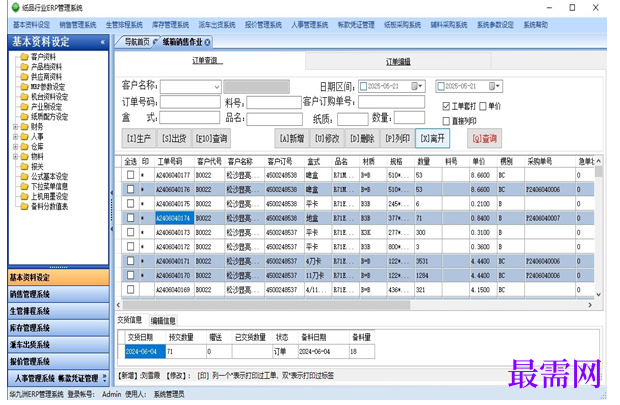This screenshot has width=620, height=405.
Task: Check the row box for order A2406040177
Action: pyautogui.click(x=130, y=174)
